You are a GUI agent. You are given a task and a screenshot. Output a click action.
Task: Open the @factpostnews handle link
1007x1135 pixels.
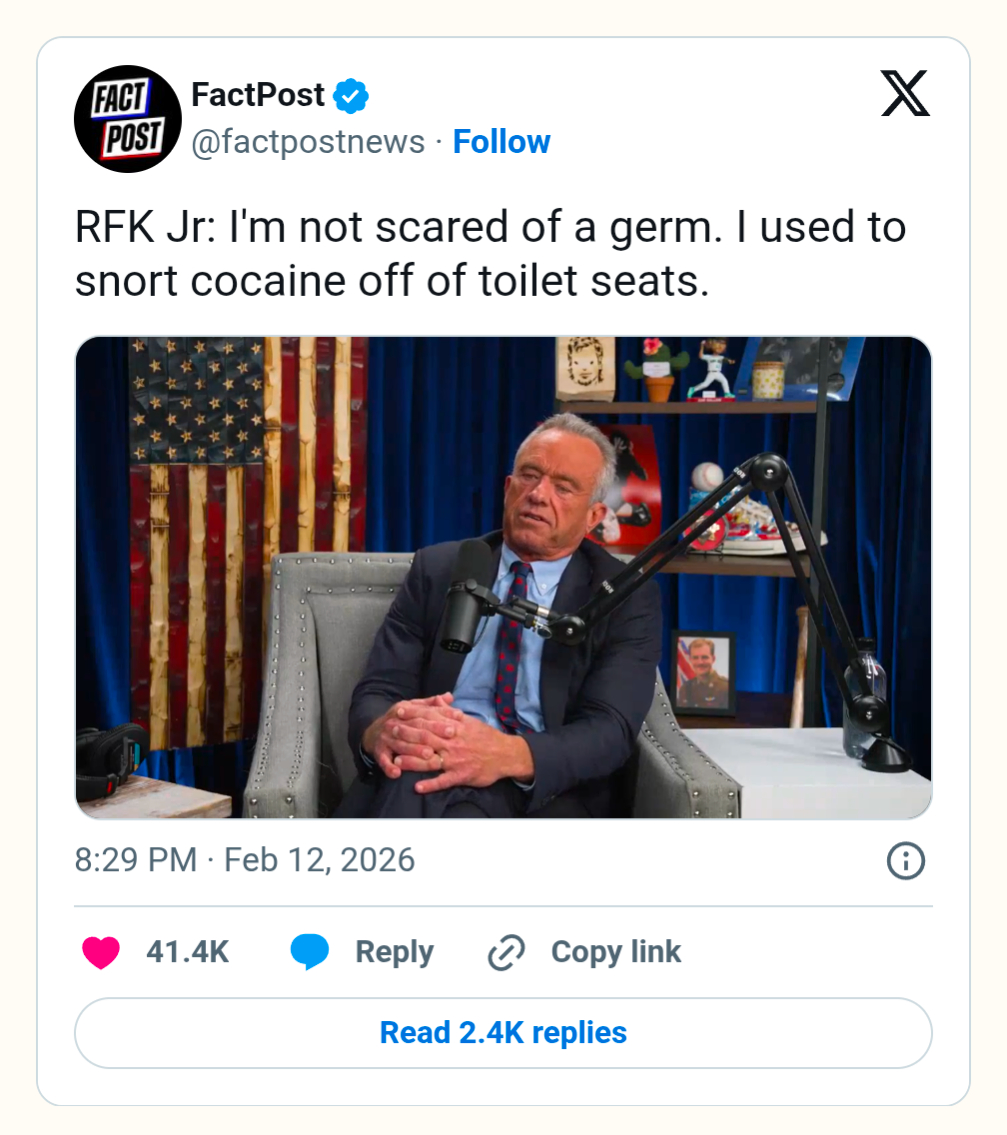tap(308, 142)
